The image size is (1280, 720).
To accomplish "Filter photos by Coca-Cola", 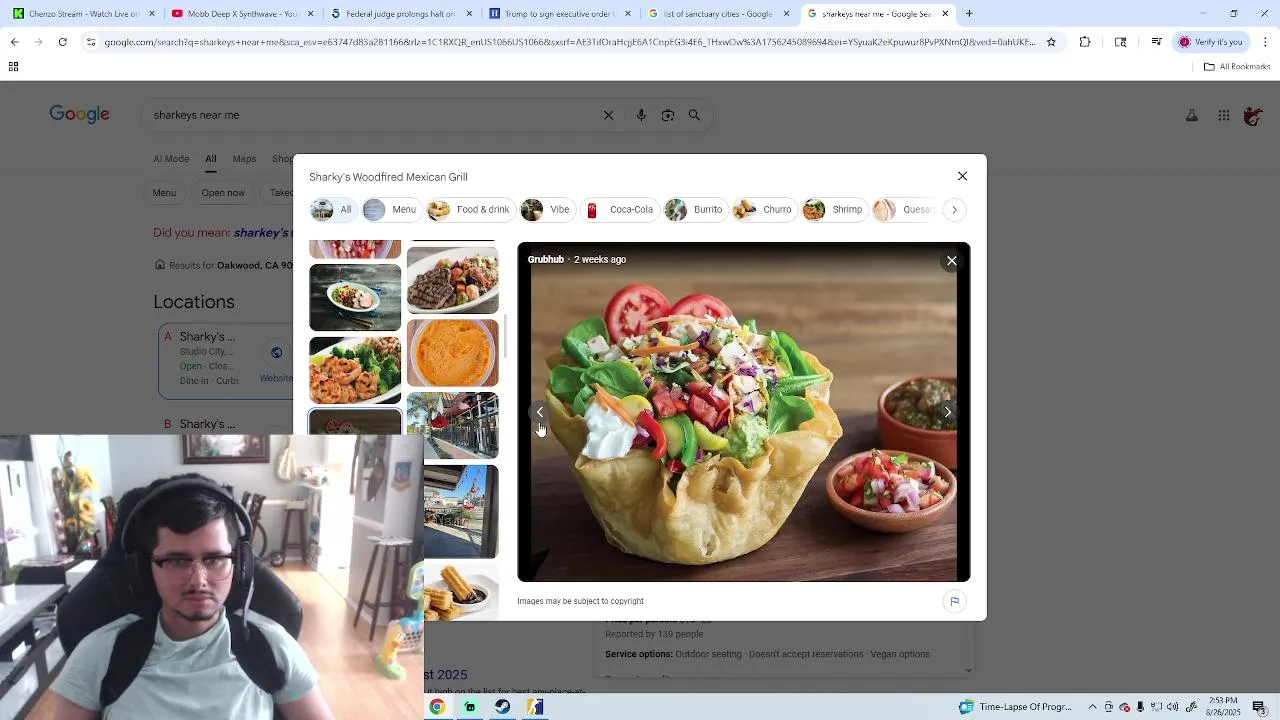I will [x=619, y=210].
